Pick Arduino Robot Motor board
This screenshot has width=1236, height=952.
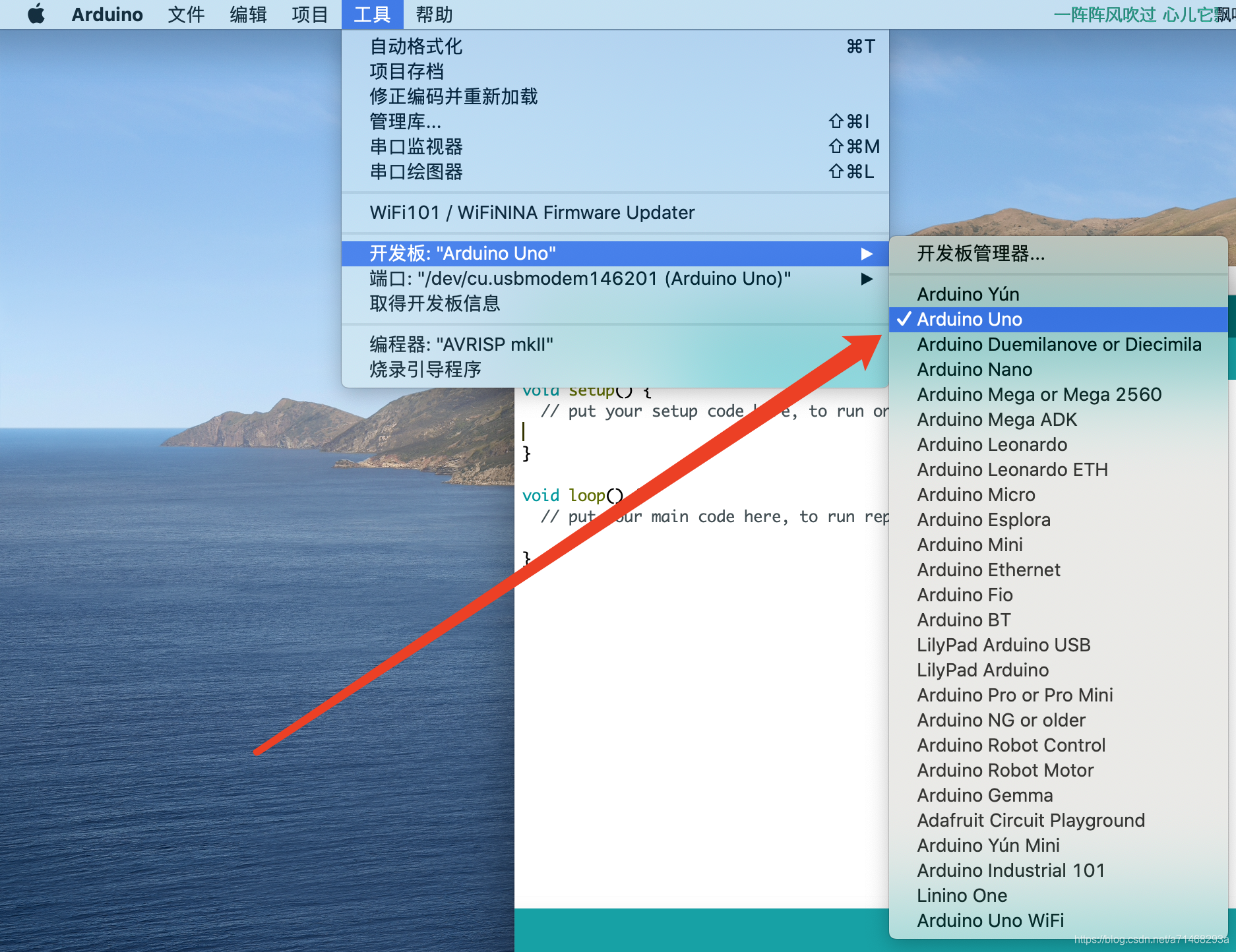[x=1058, y=770]
